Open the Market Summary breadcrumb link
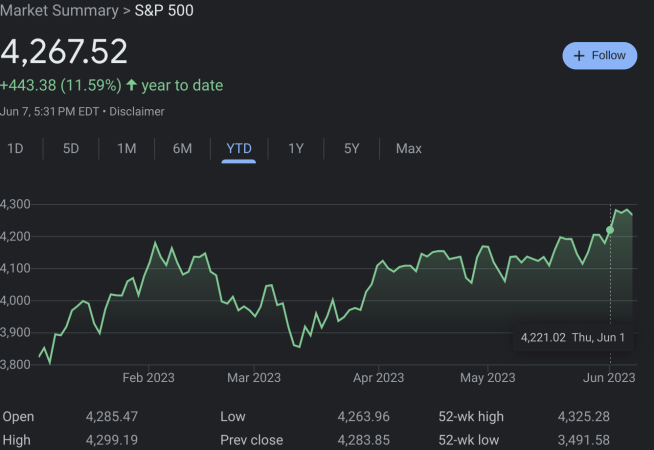Image resolution: width=654 pixels, height=450 pixels. pyautogui.click(x=59, y=10)
